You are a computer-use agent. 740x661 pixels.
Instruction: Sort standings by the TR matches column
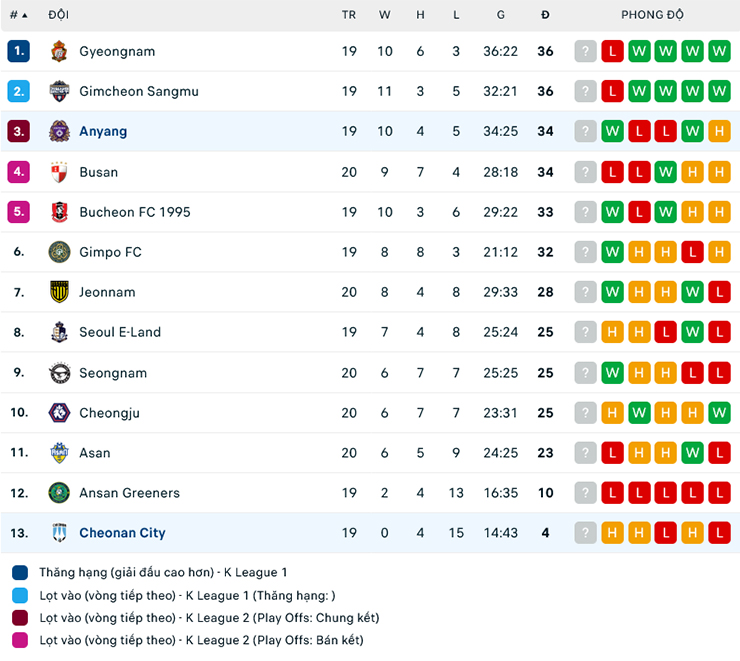tap(348, 15)
